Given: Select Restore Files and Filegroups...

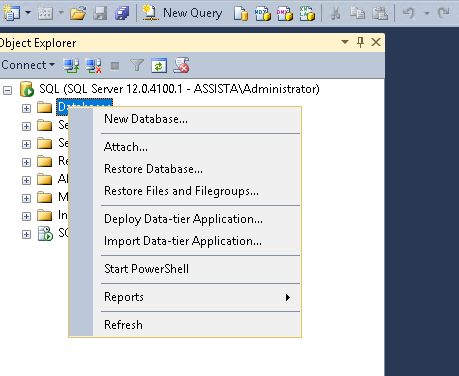Looking at the screenshot, I should [x=197, y=191].
